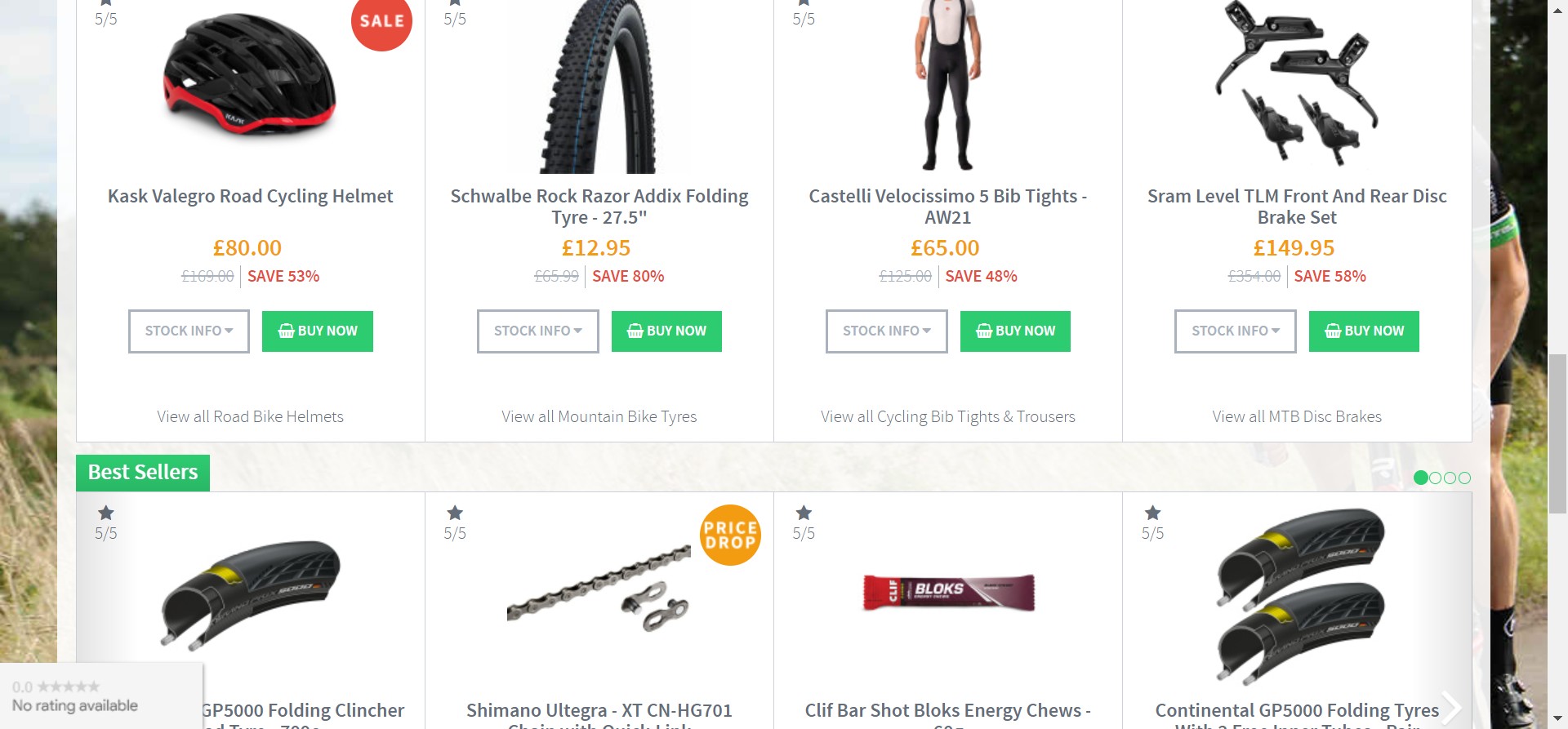Expand Stock Info for Kask Valegro helmet

pos(189,331)
